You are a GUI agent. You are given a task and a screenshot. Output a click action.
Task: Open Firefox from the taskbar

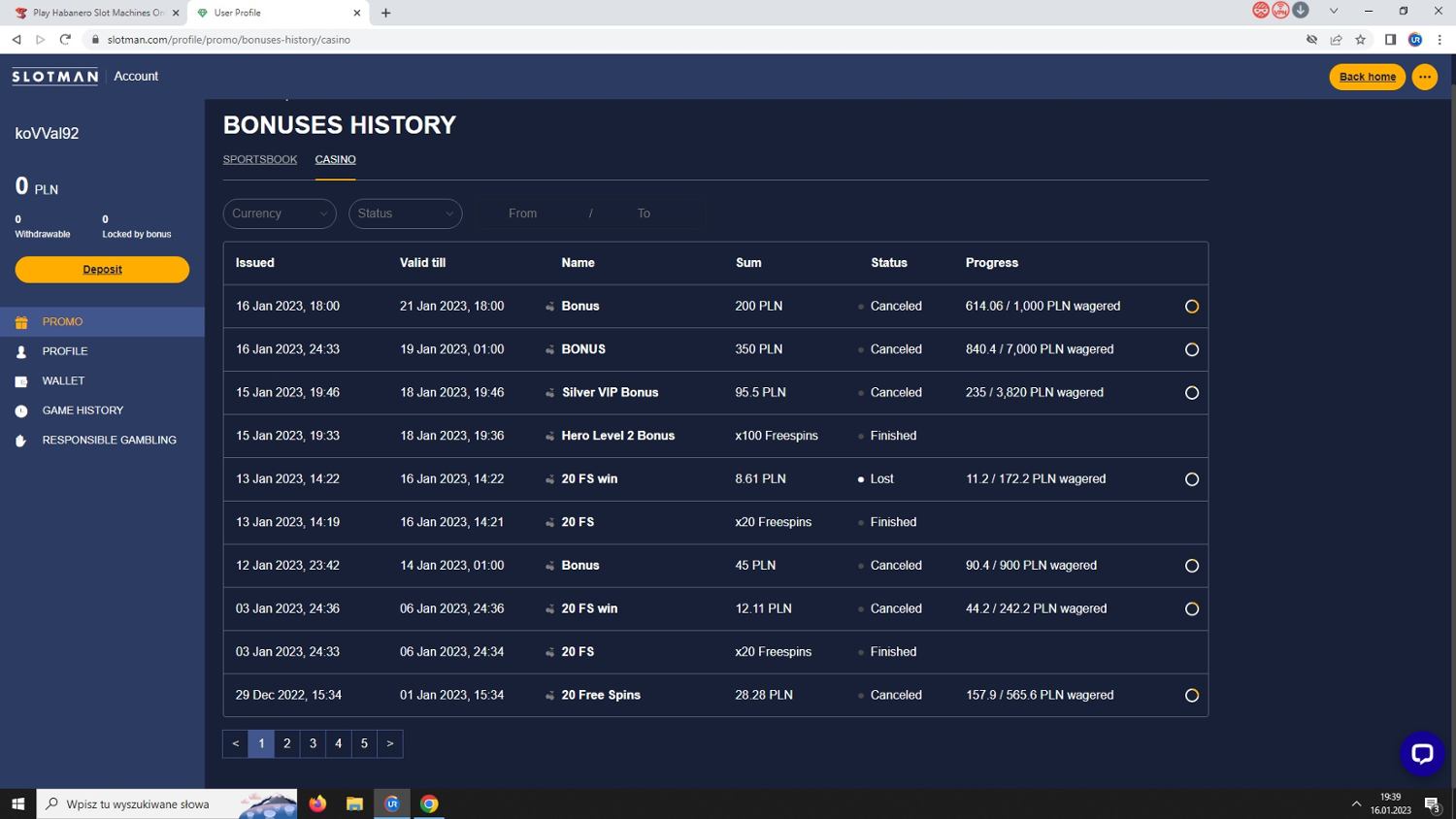coord(317,803)
